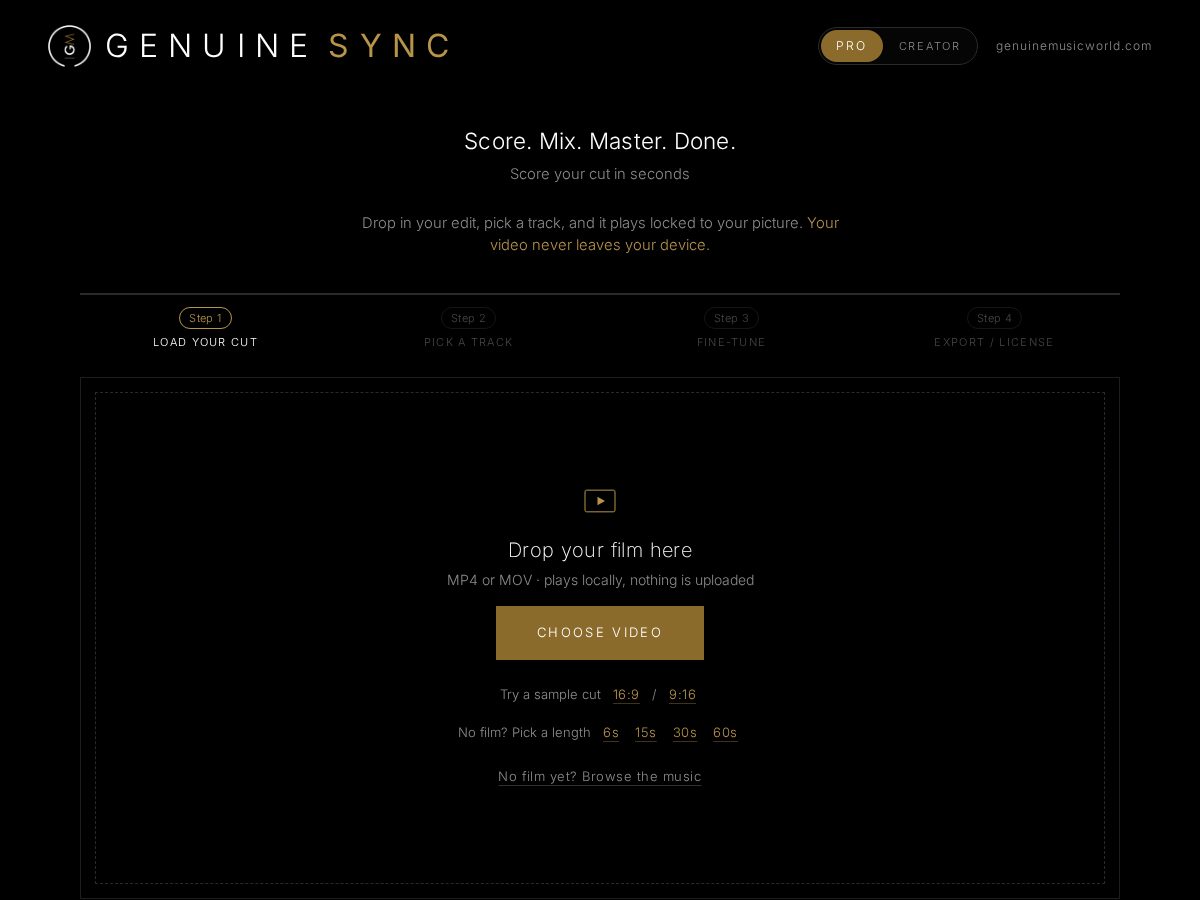The height and width of the screenshot is (900, 1200).
Task: Click the play film icon in drop zone
Action: click(x=600, y=501)
